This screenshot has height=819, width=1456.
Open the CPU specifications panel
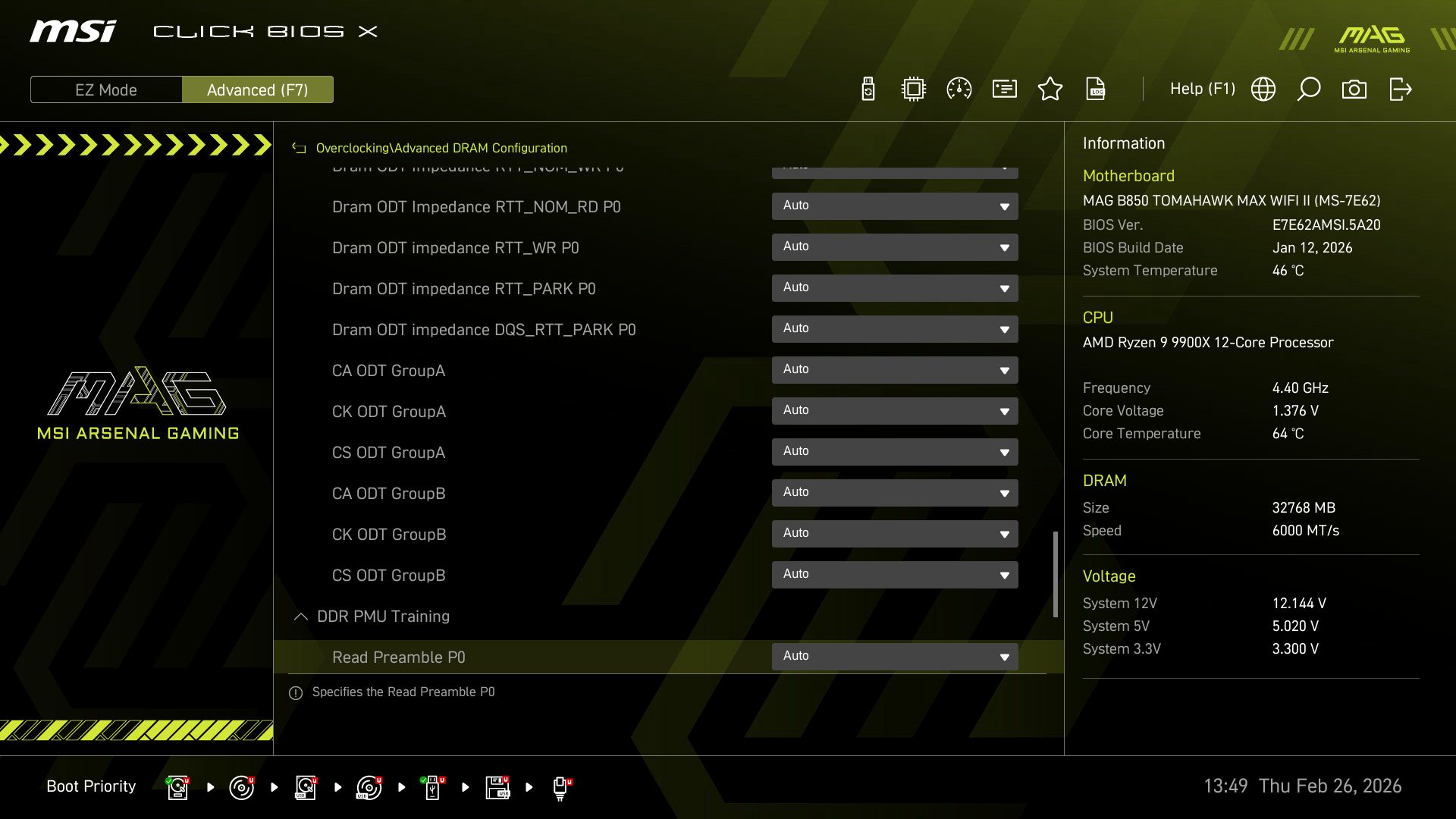[x=913, y=89]
